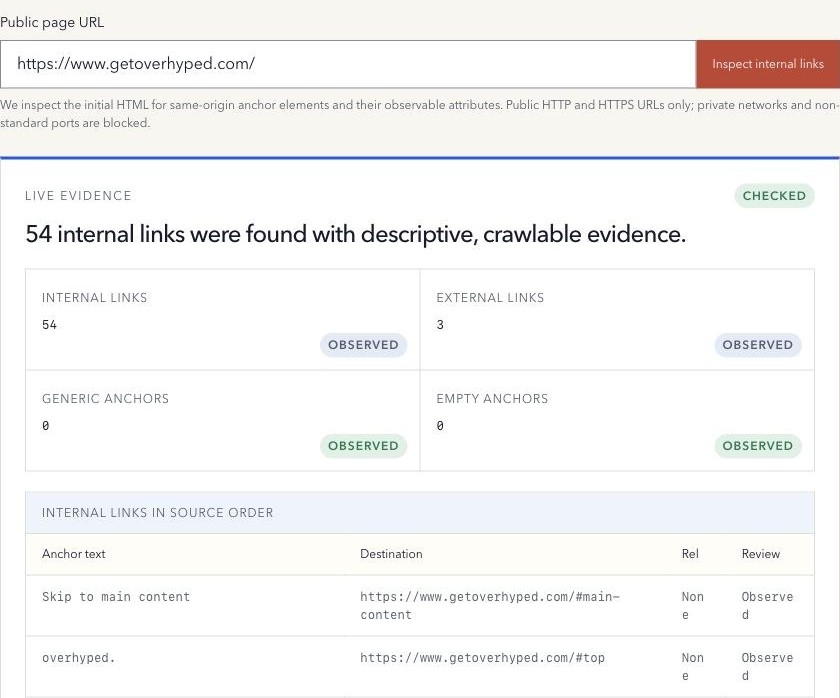The height and width of the screenshot is (698, 840).
Task: Click the Review column header
Action: (761, 554)
